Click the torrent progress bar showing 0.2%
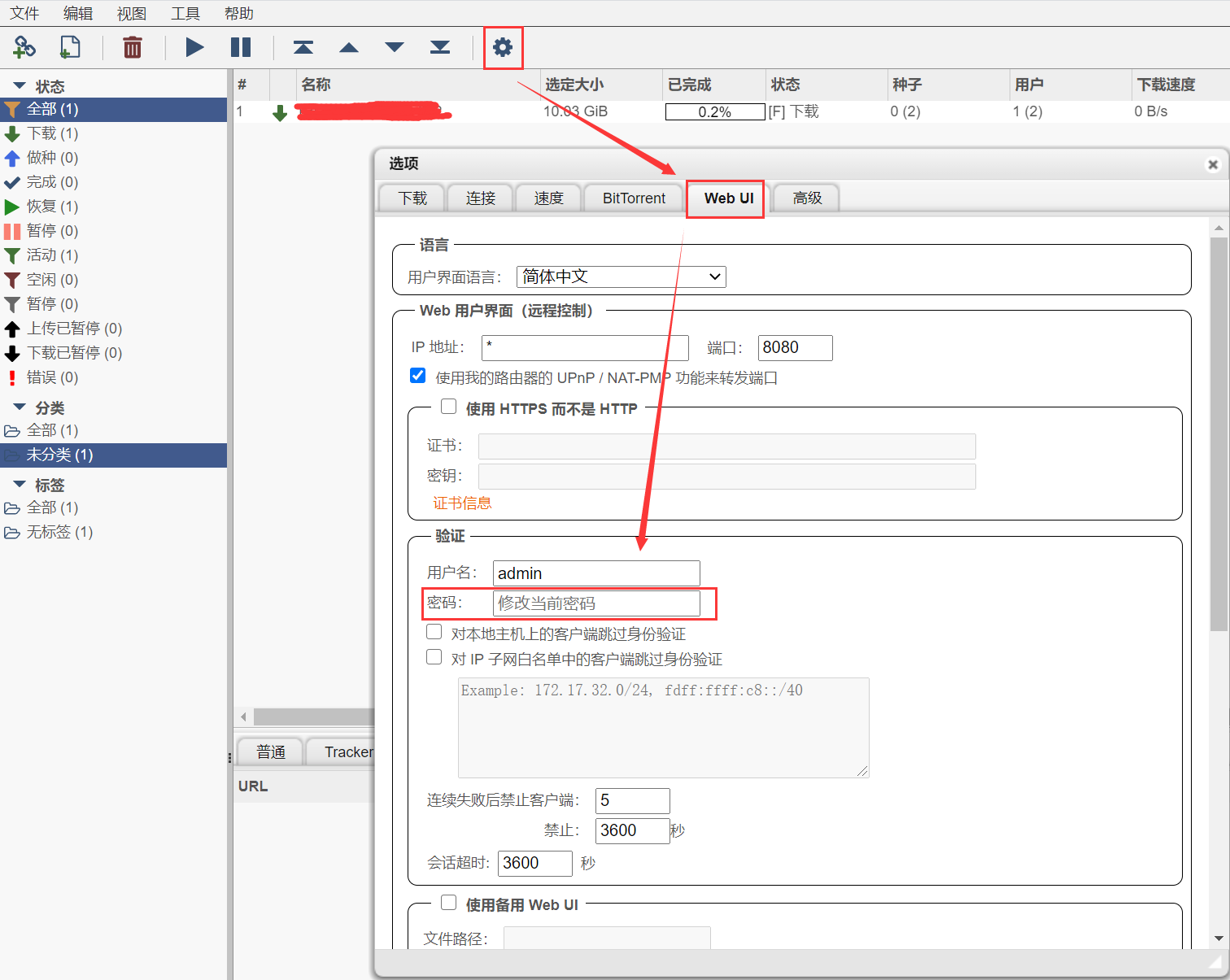1230x980 pixels. point(715,111)
